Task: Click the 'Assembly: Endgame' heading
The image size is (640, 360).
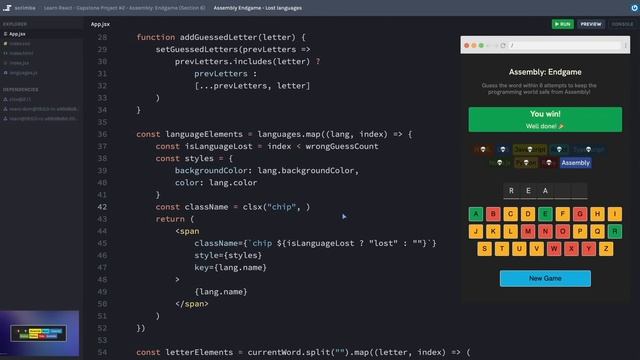Action: pyautogui.click(x=545, y=72)
